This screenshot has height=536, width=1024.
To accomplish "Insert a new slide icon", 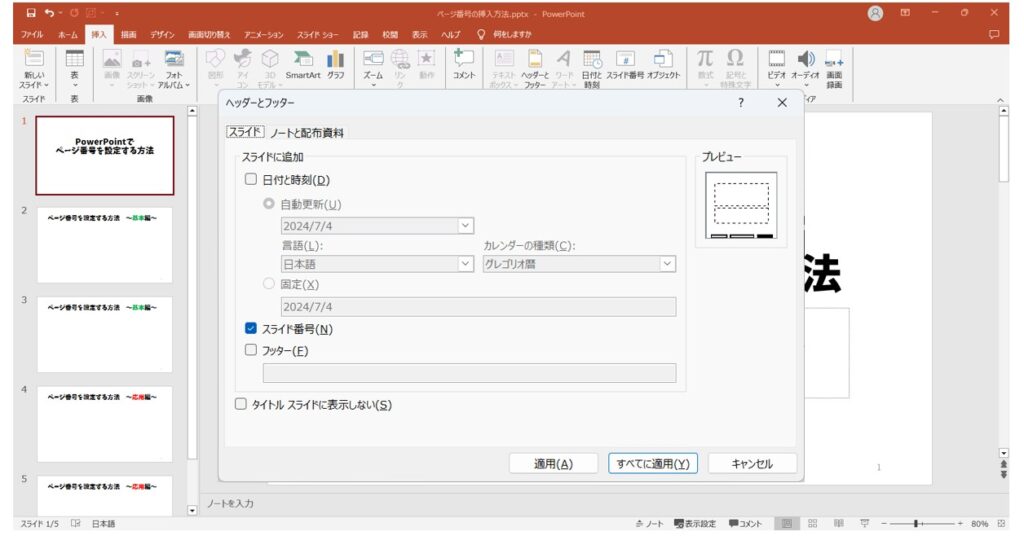I will [34, 59].
